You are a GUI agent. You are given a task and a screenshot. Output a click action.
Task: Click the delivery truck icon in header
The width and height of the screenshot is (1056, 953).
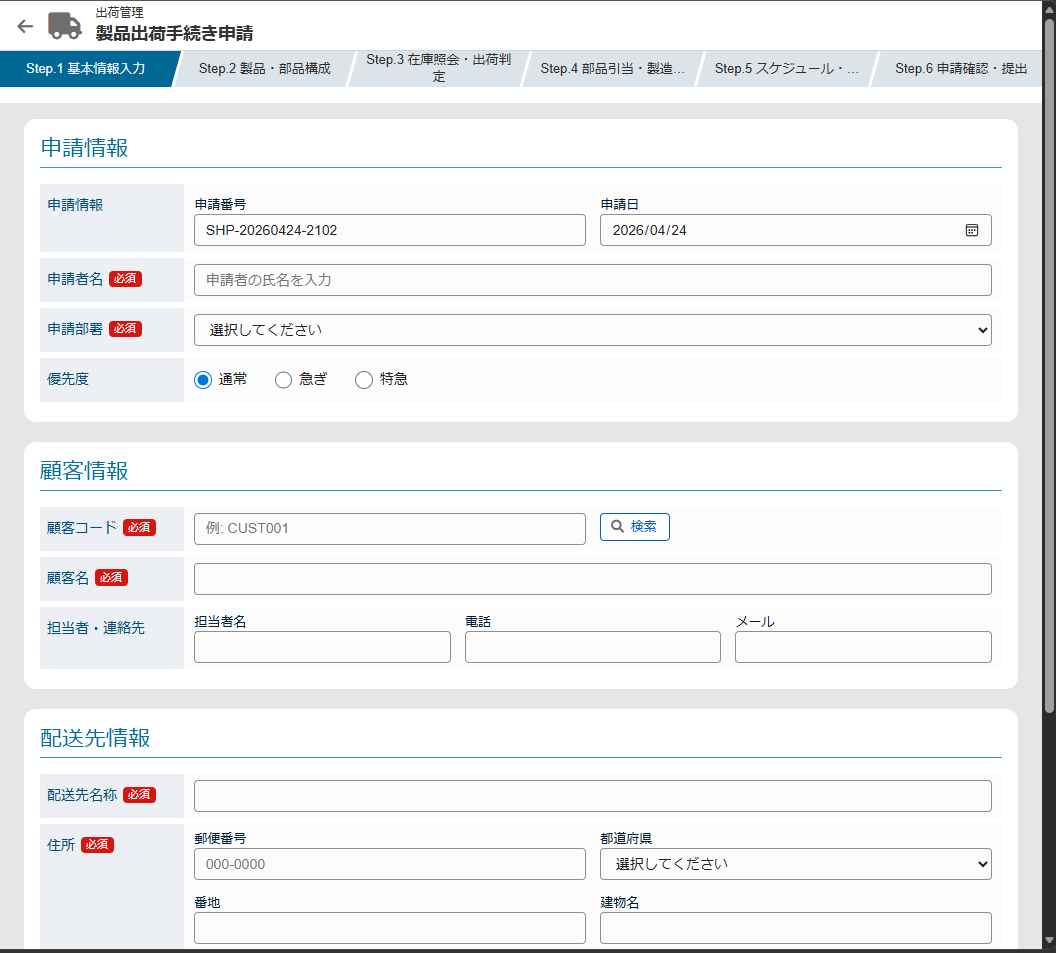[65, 26]
